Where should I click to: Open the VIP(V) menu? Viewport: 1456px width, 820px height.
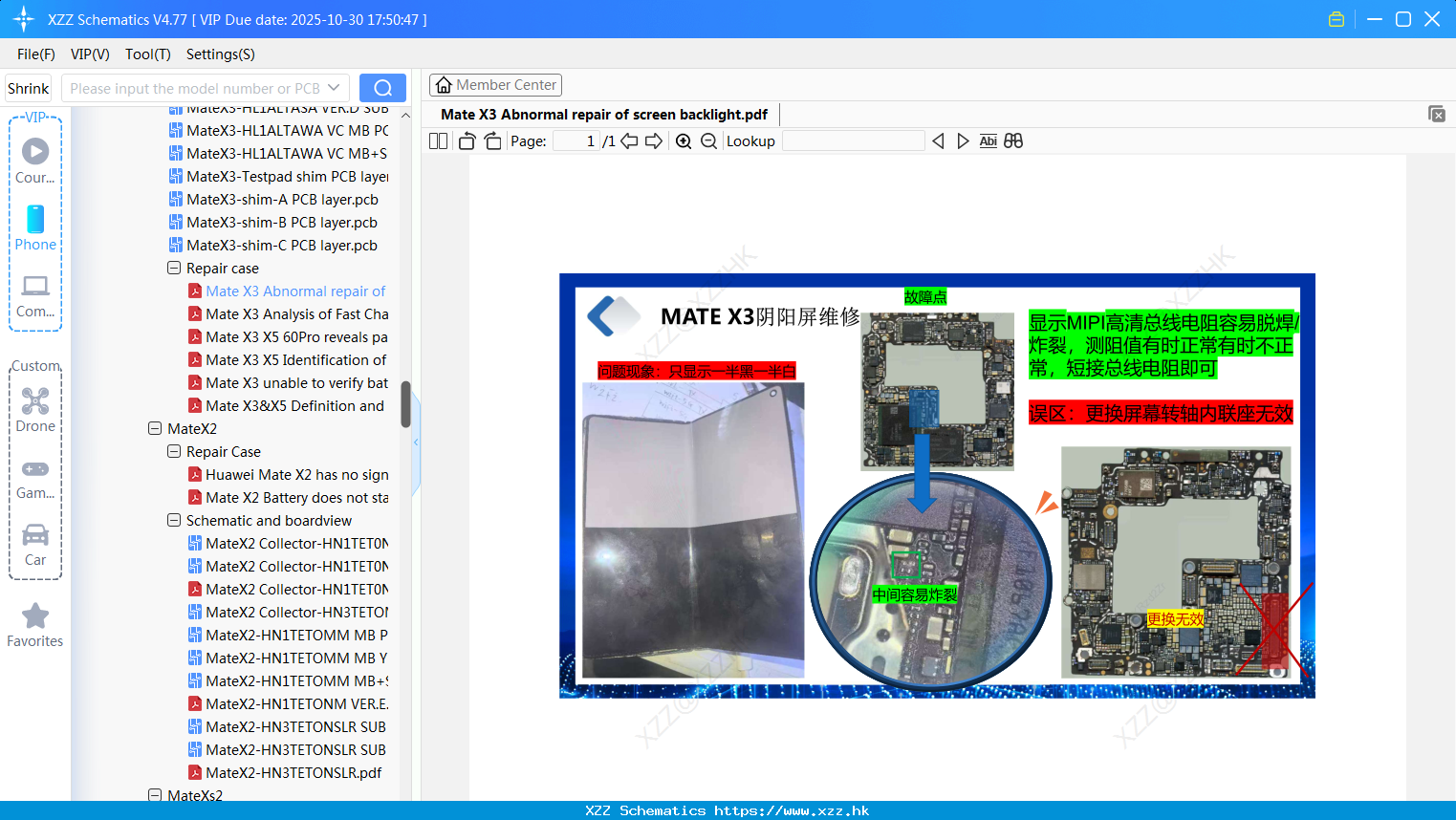pos(90,54)
